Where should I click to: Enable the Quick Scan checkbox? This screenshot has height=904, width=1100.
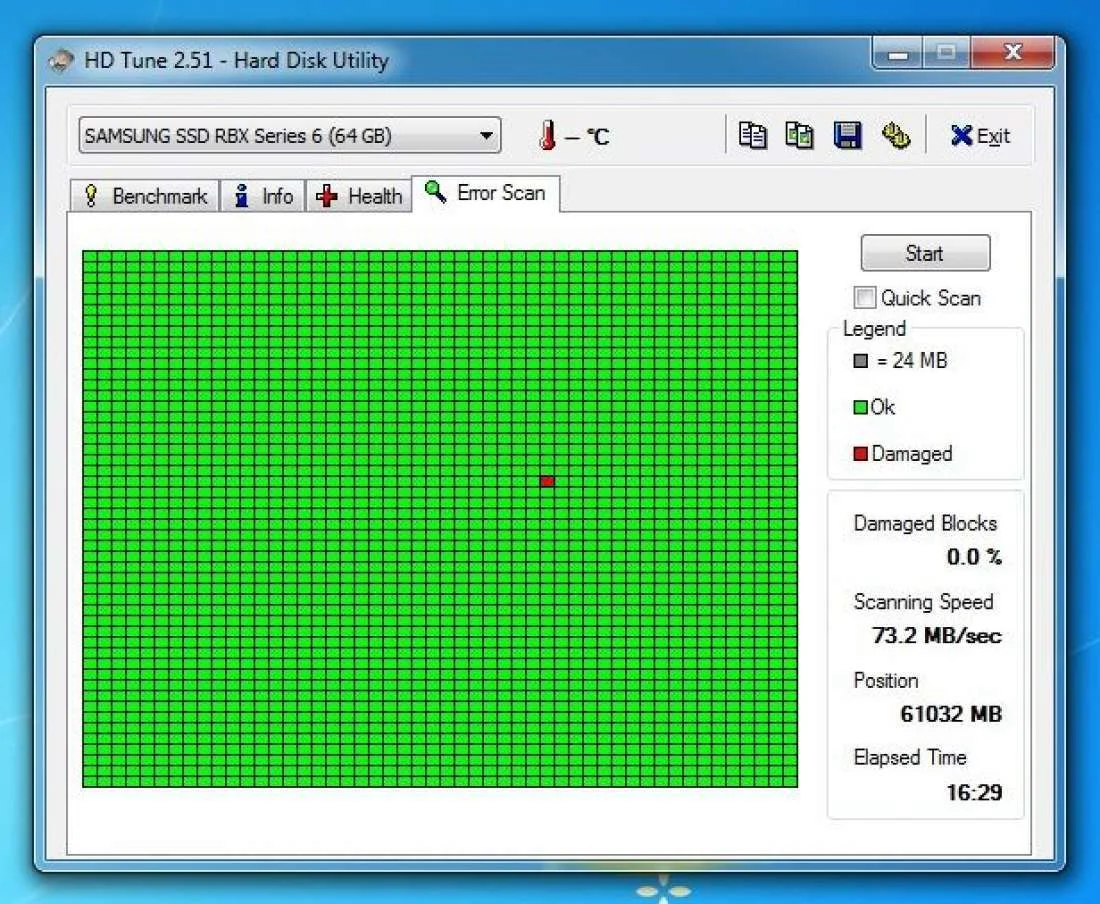pos(864,297)
